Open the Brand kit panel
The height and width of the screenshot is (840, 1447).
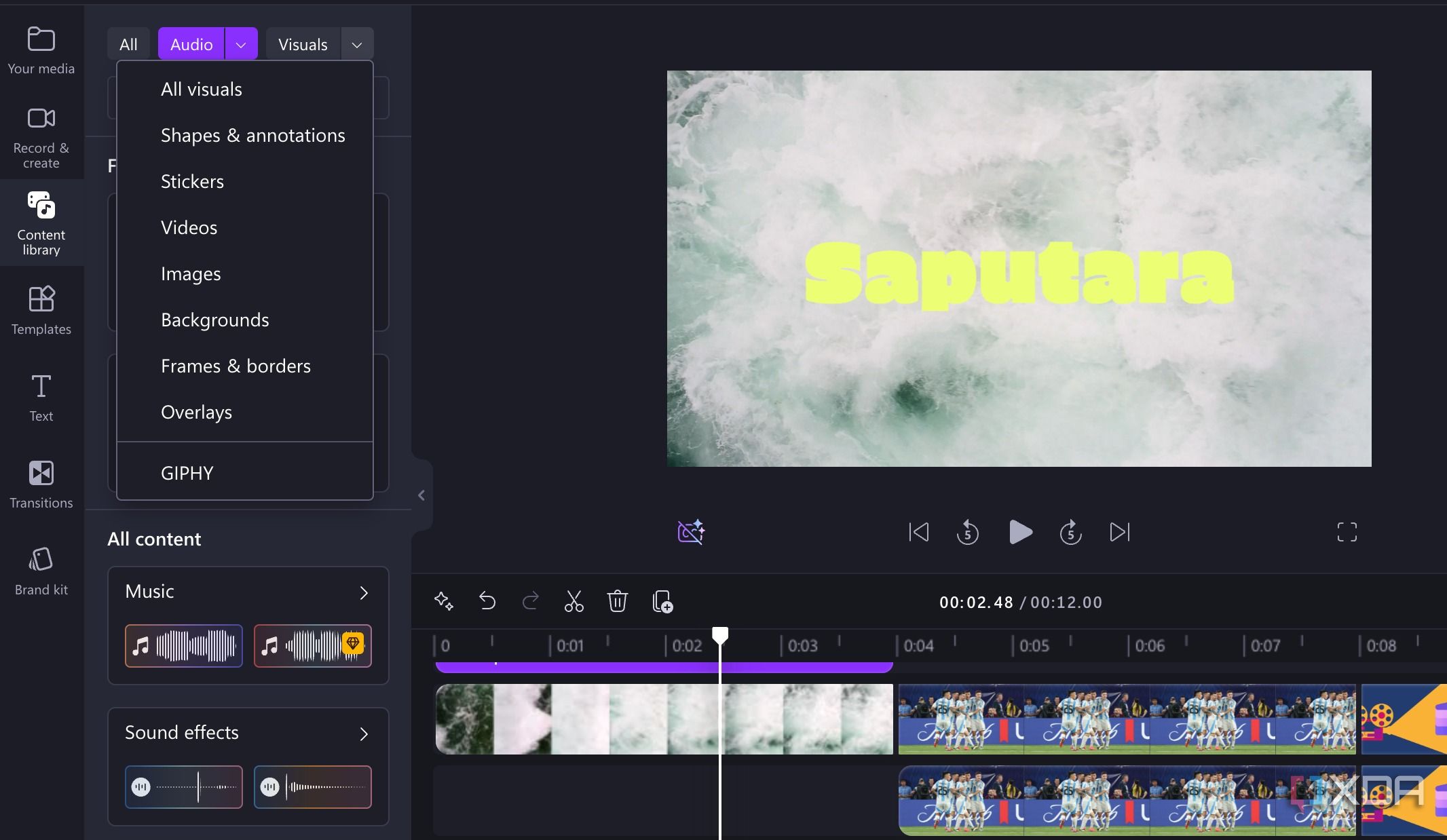pos(41,571)
